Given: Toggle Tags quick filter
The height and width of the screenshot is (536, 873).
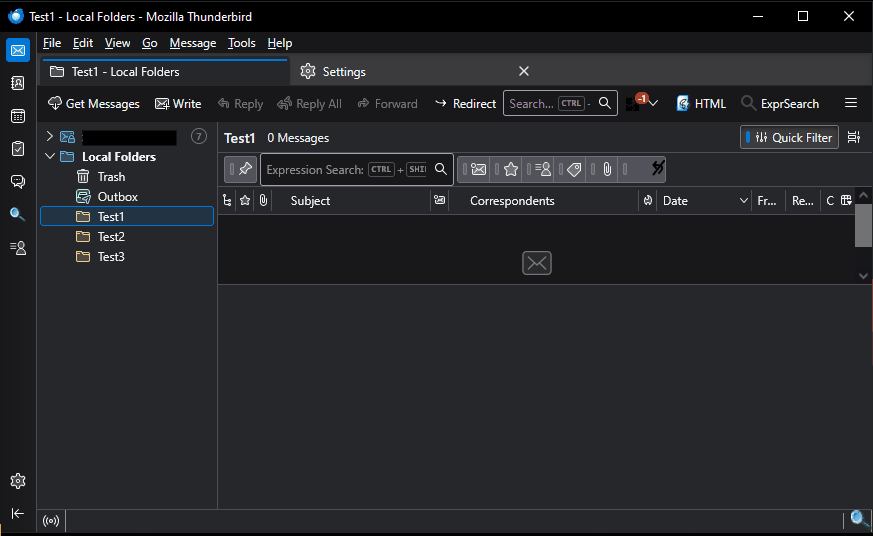Looking at the screenshot, I should [571, 169].
